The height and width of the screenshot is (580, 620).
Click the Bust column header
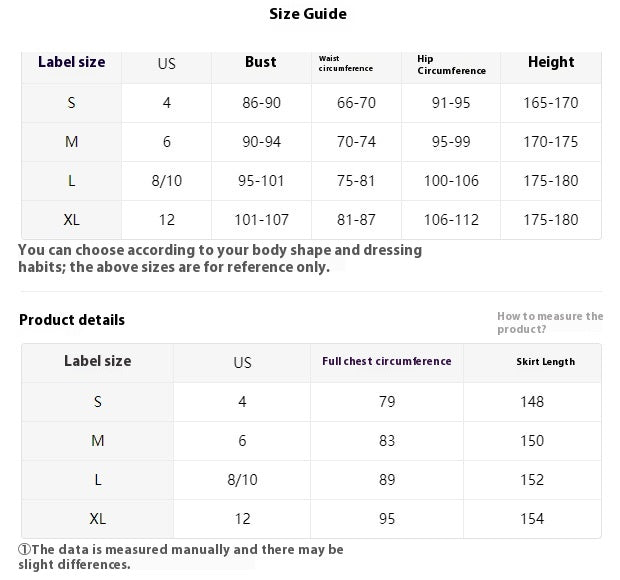pos(261,62)
